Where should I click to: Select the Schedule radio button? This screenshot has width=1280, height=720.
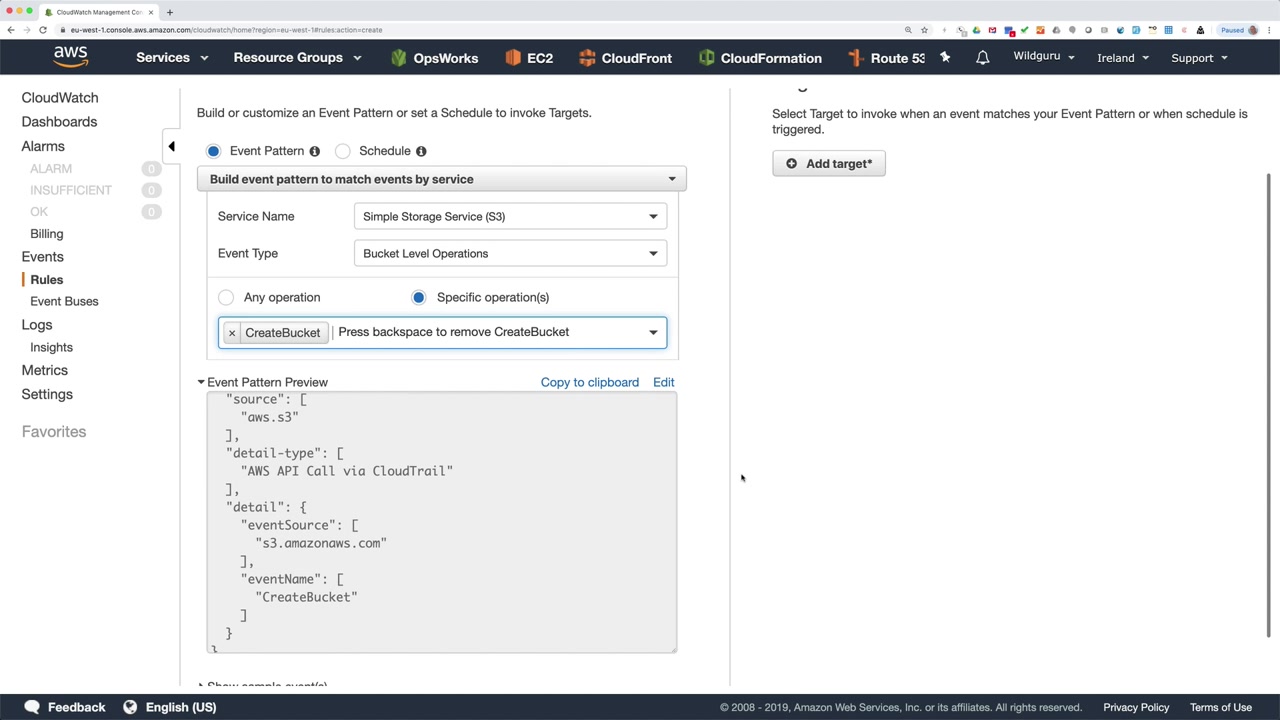click(343, 151)
